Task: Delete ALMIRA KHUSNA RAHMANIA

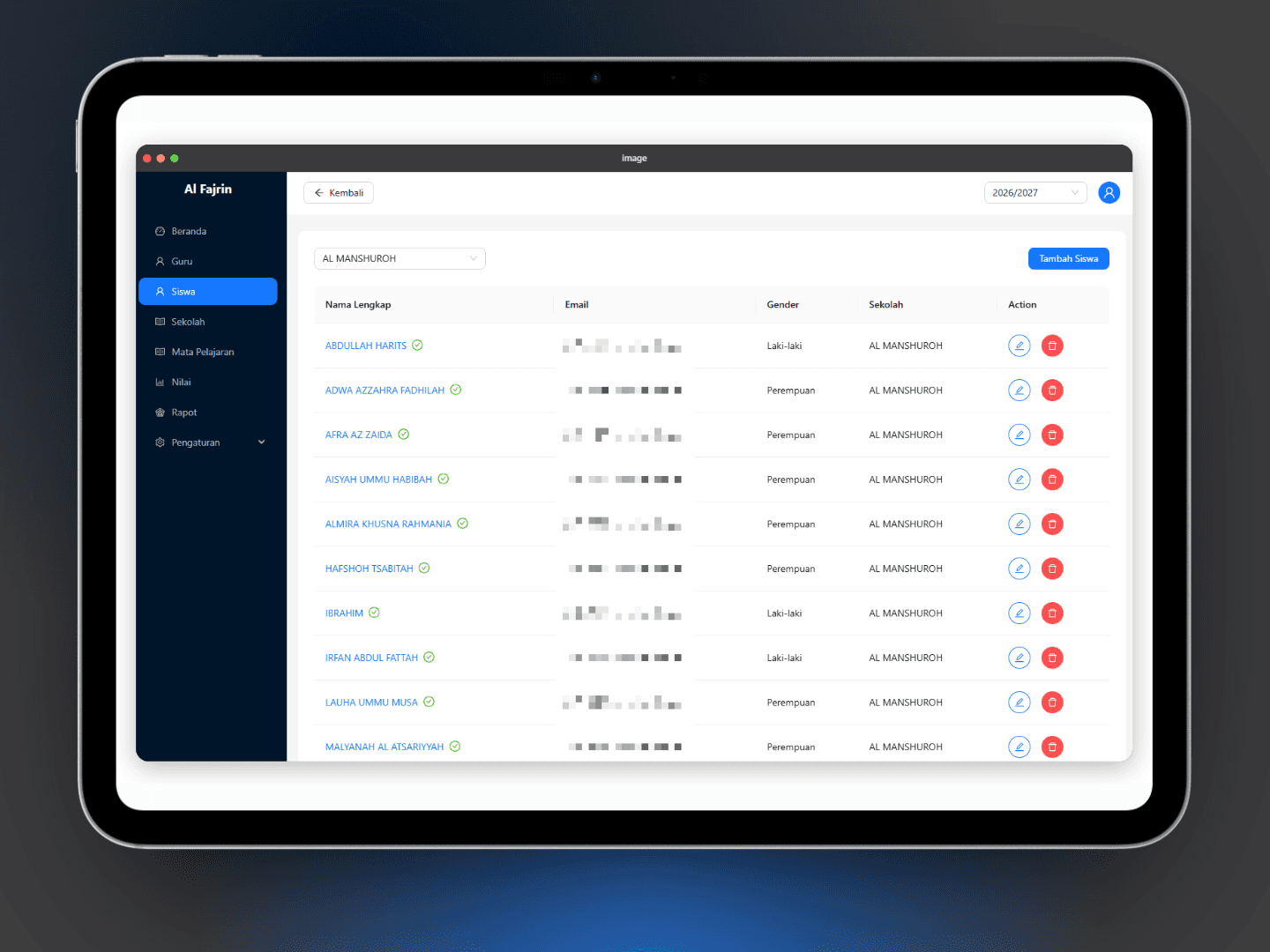Action: pos(1052,524)
